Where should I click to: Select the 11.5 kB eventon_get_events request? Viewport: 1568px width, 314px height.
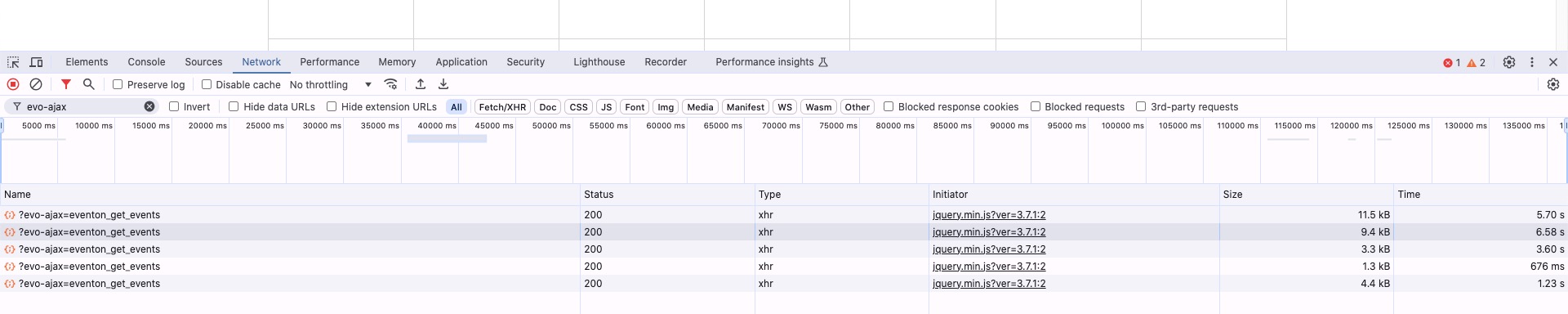[x=784, y=215]
